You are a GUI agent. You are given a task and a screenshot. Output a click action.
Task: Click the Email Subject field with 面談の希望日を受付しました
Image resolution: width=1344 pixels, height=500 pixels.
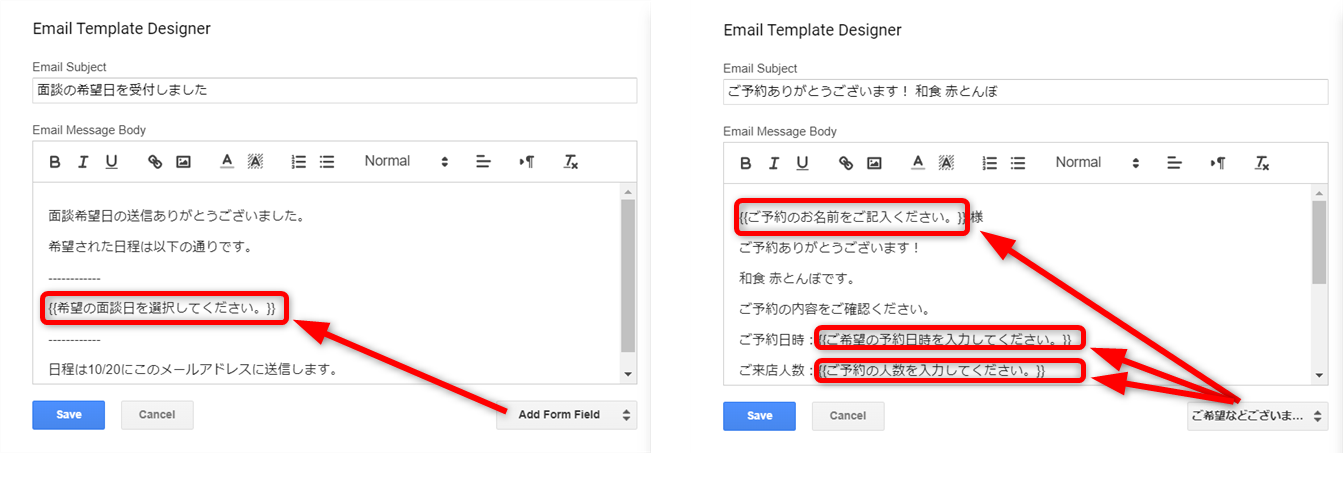point(334,90)
